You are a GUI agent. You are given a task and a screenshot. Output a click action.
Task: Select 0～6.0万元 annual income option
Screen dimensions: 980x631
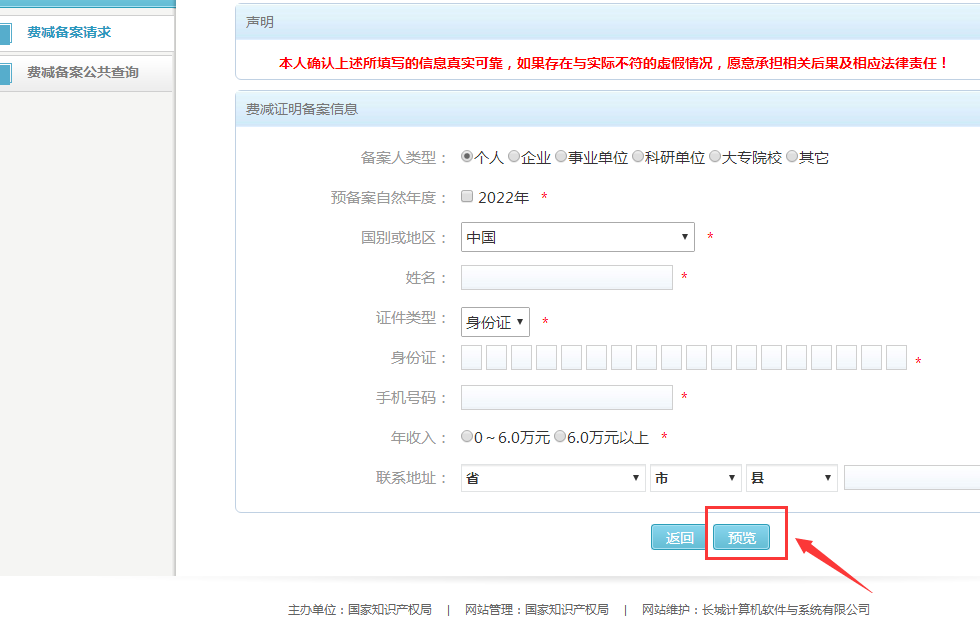point(467,437)
